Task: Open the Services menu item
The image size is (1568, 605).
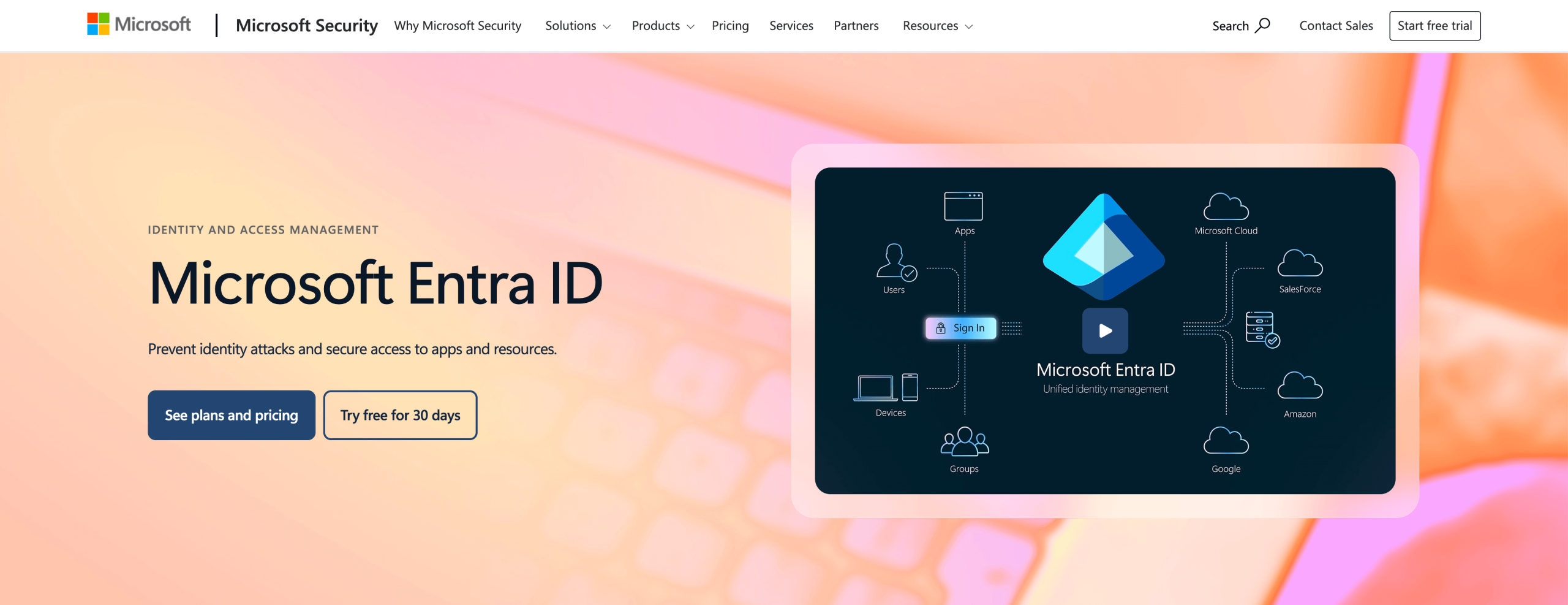Action: pyautogui.click(x=791, y=26)
